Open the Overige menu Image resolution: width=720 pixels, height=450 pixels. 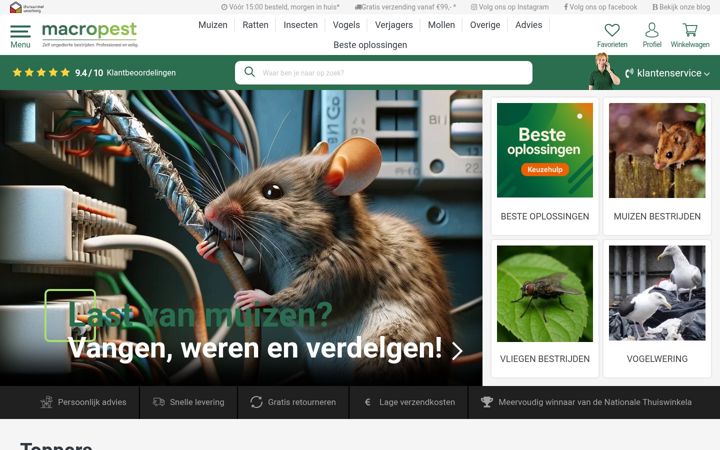[485, 25]
